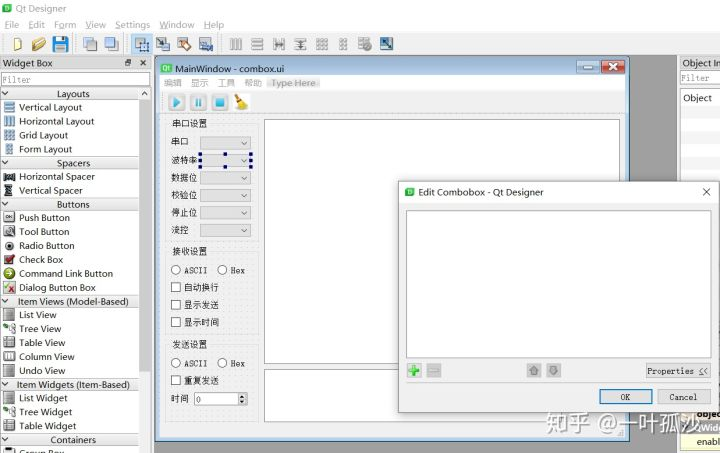Open the Edit menu
This screenshot has width=720, height=453.
tap(36, 25)
